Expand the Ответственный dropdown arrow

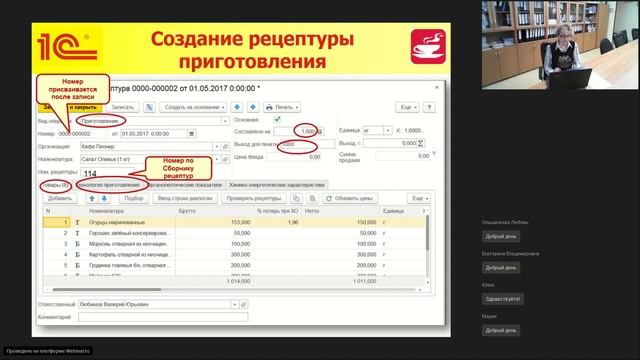(235, 304)
